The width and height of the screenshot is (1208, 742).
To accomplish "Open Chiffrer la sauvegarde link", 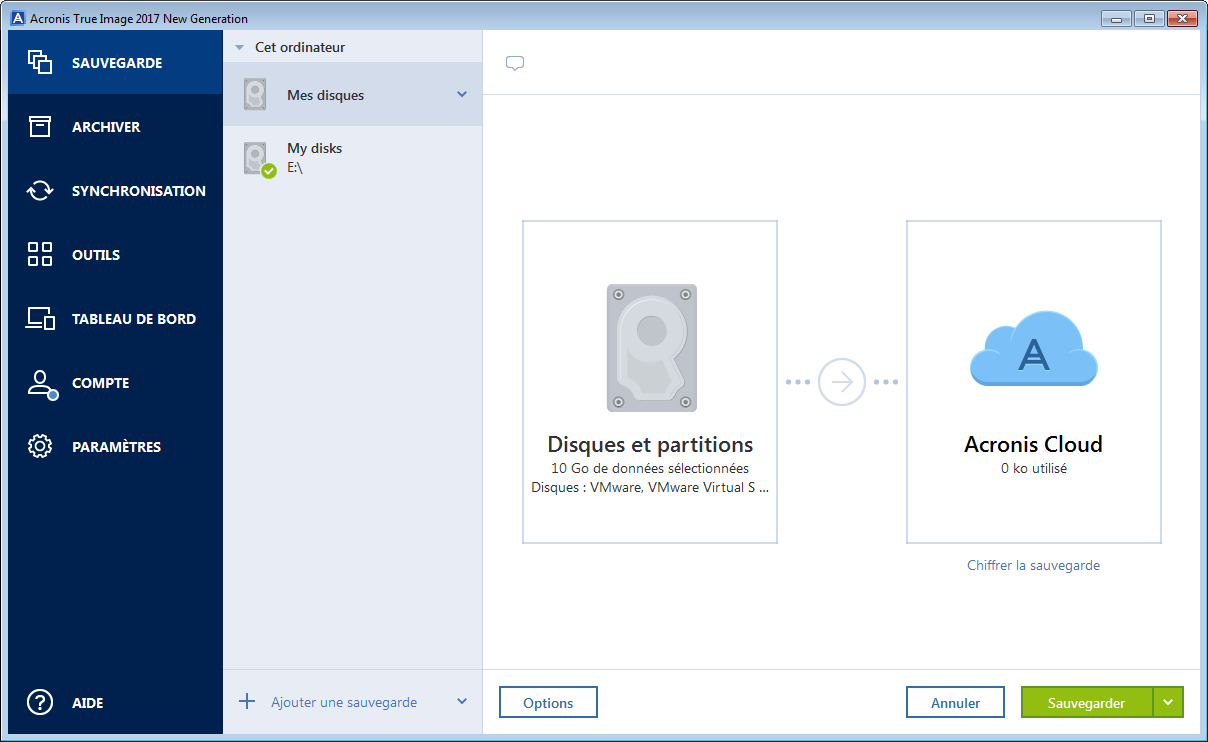I will (1033, 565).
